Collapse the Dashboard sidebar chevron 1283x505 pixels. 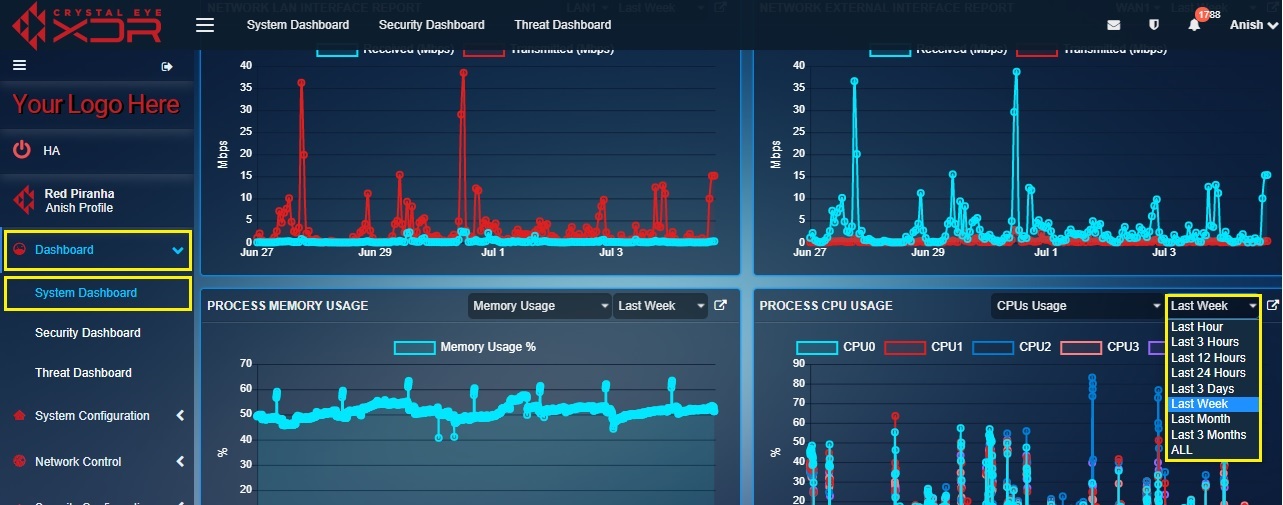[x=178, y=251]
